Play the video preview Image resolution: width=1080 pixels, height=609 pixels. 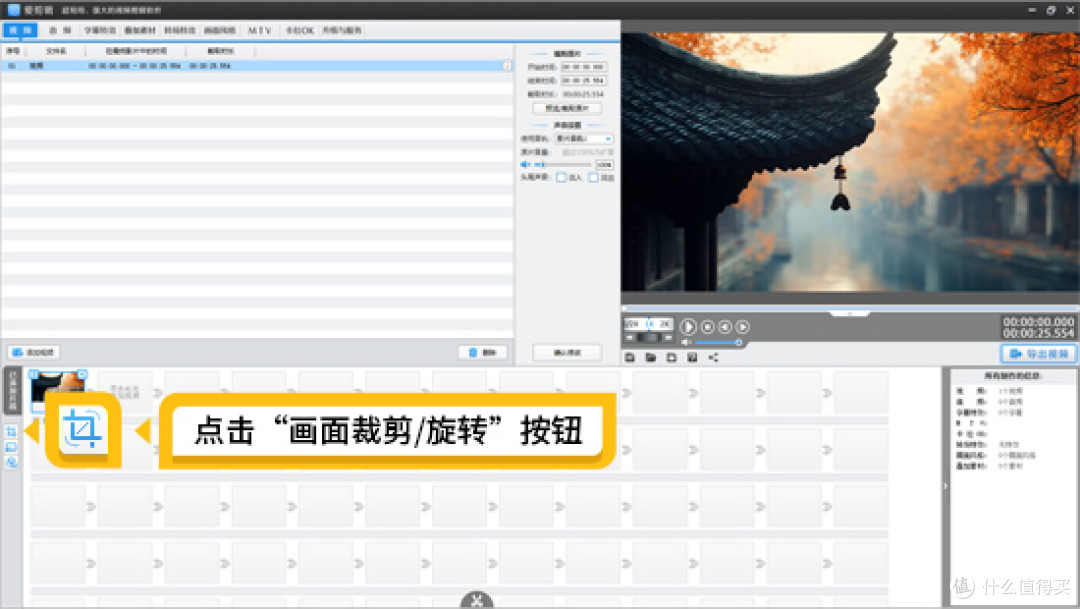coord(687,327)
